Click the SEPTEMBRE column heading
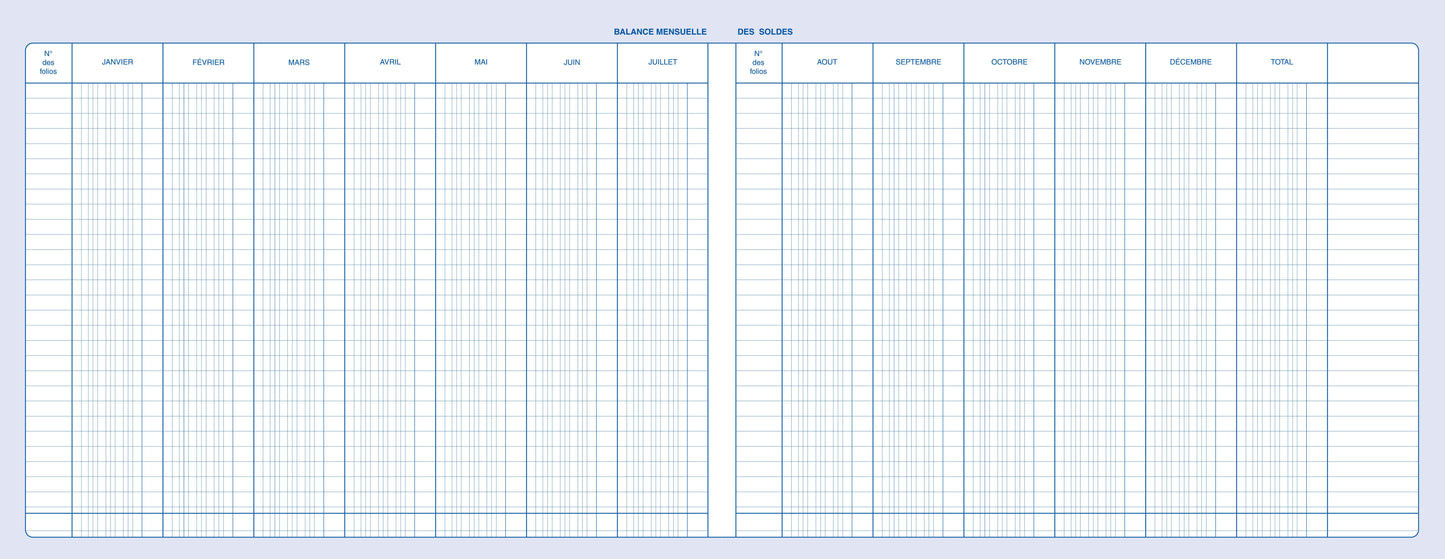The height and width of the screenshot is (559, 1445). click(x=918, y=62)
